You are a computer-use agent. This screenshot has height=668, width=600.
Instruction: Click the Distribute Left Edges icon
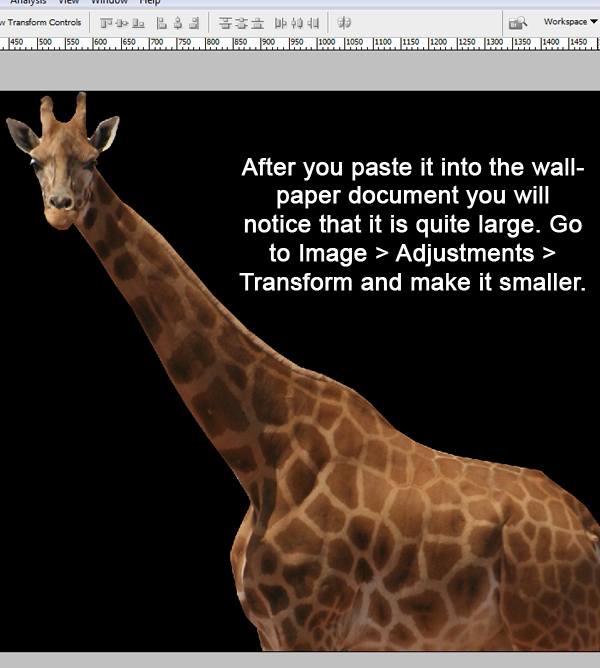click(280, 23)
